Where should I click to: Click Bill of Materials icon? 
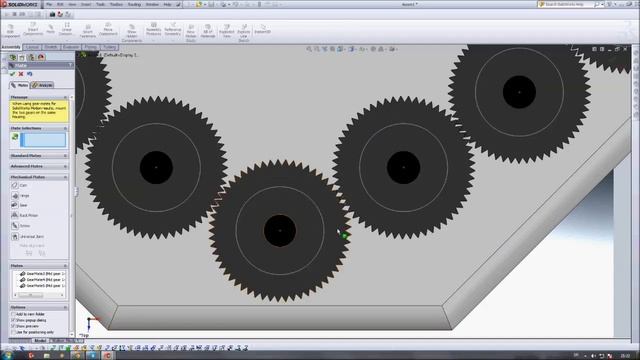[x=208, y=31]
